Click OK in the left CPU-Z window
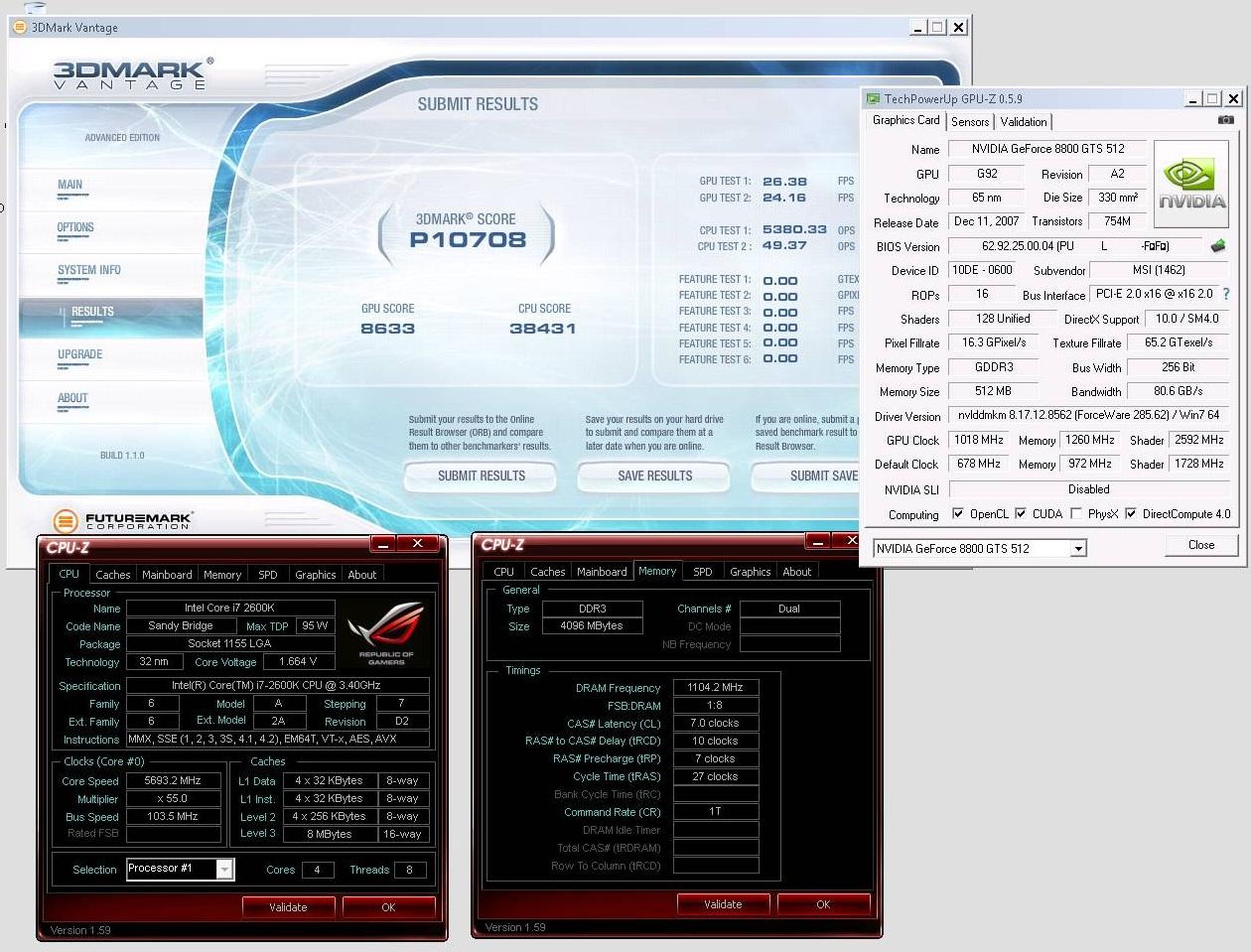 (x=388, y=907)
